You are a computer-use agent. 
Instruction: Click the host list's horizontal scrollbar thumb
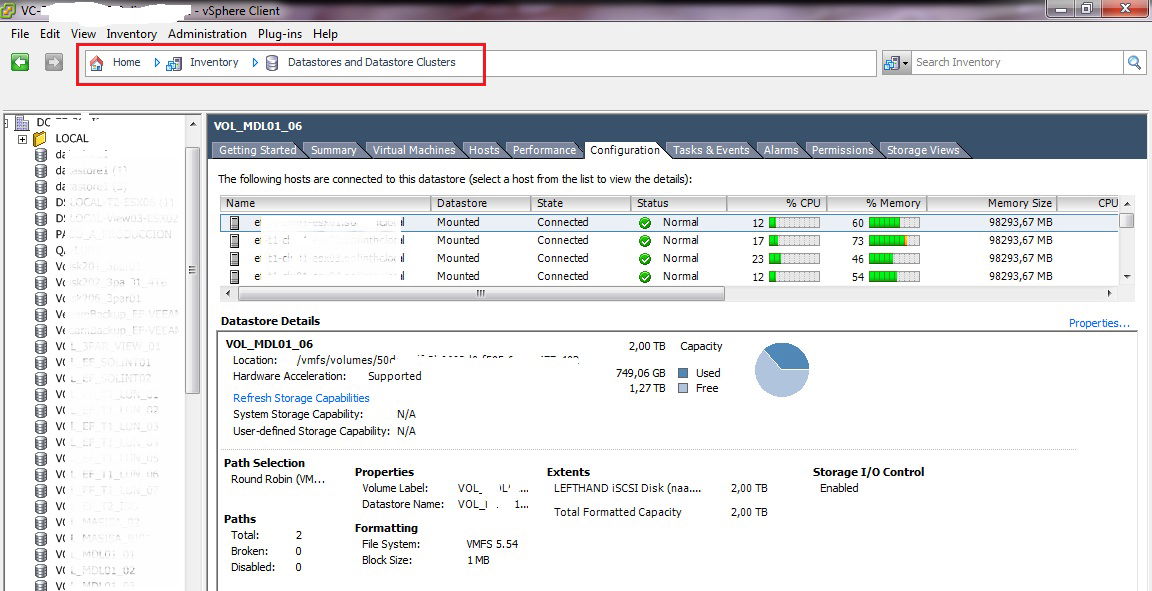coord(481,293)
